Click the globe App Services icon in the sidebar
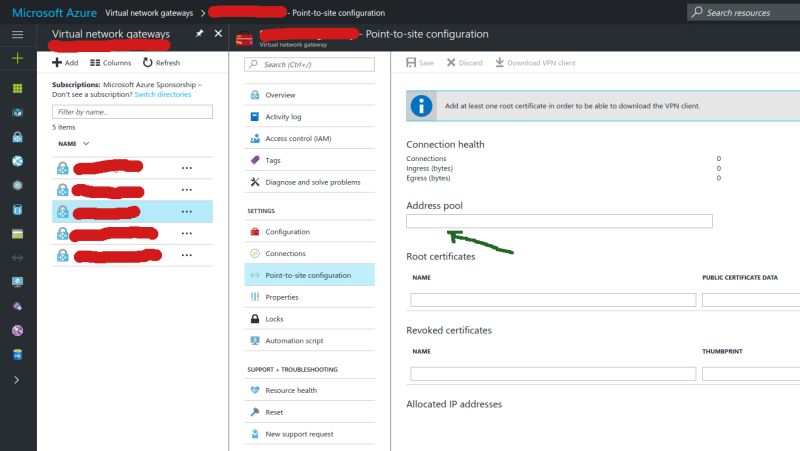 tap(17, 161)
